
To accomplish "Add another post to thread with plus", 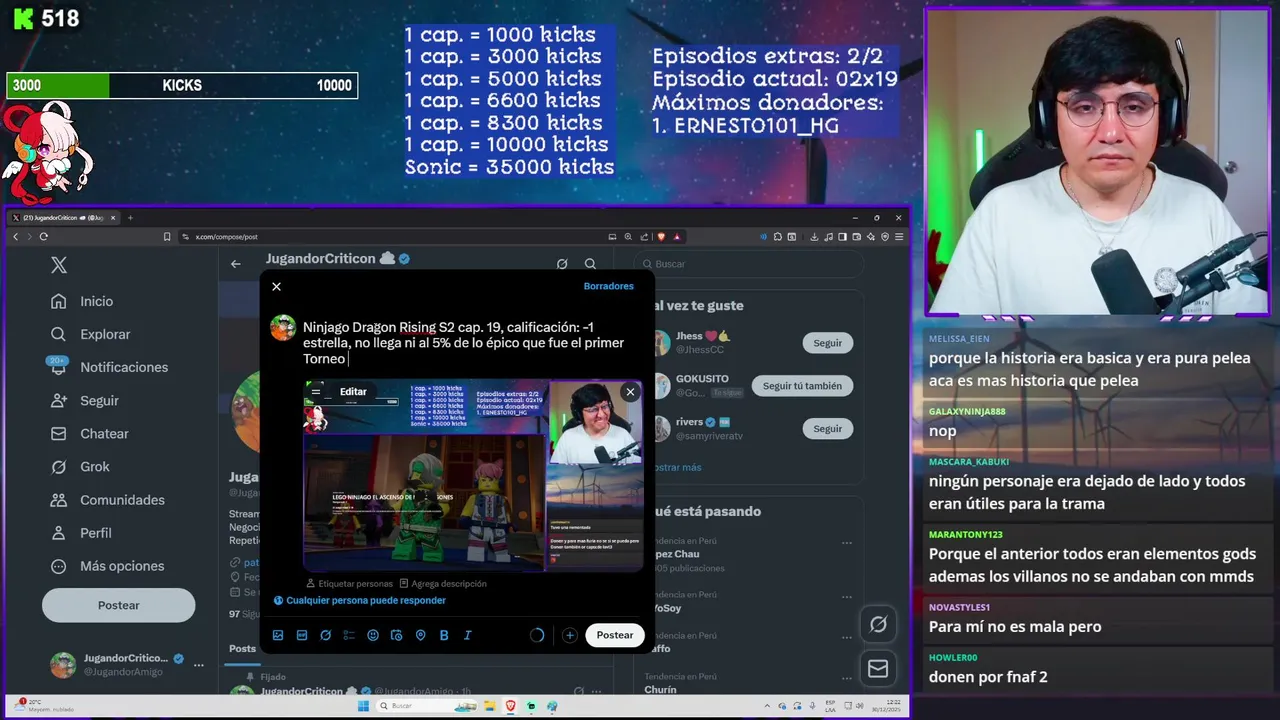I will tap(570, 635).
